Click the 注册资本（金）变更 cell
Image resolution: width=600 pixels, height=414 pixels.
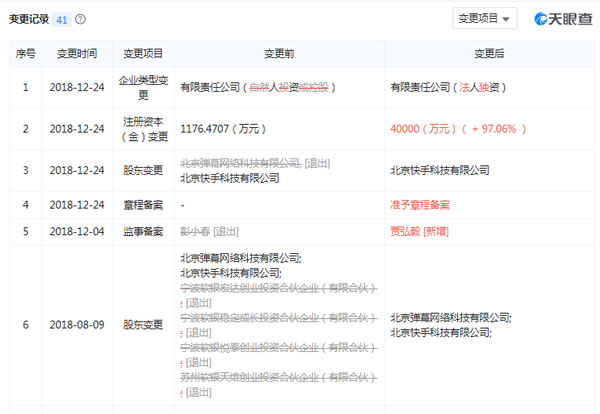tap(143, 129)
